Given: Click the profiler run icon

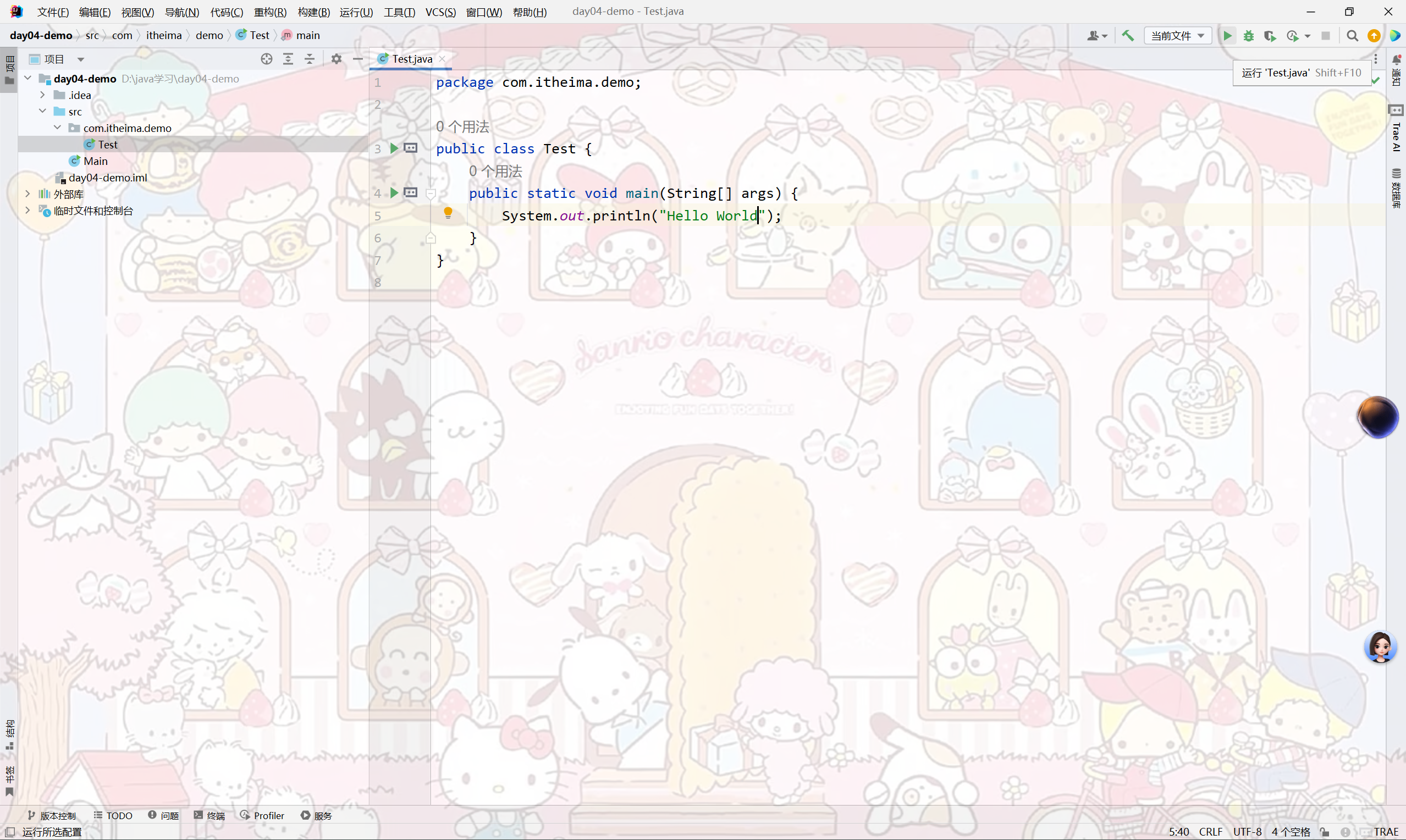Looking at the screenshot, I should [1293, 36].
